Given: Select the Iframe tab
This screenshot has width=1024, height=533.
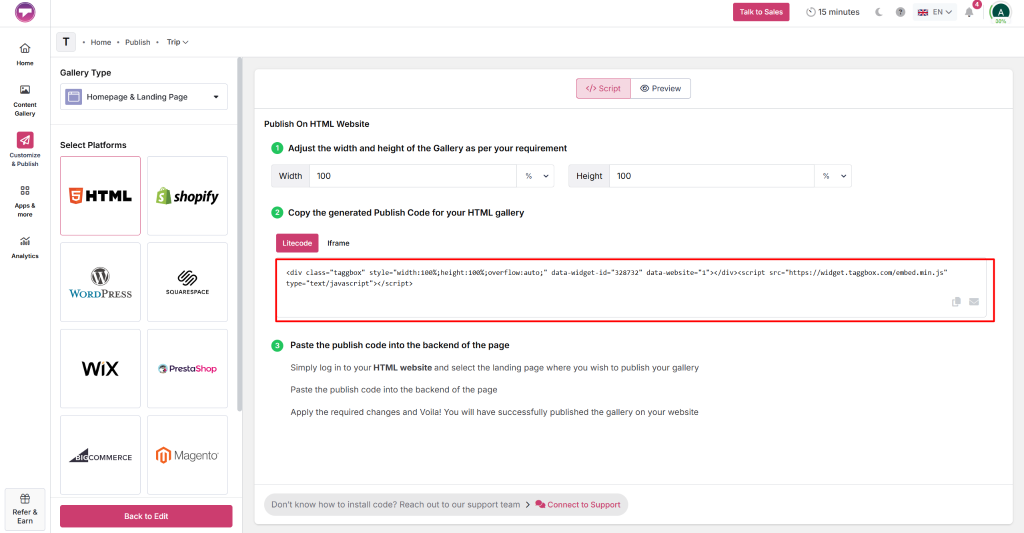Looking at the screenshot, I should click(338, 243).
